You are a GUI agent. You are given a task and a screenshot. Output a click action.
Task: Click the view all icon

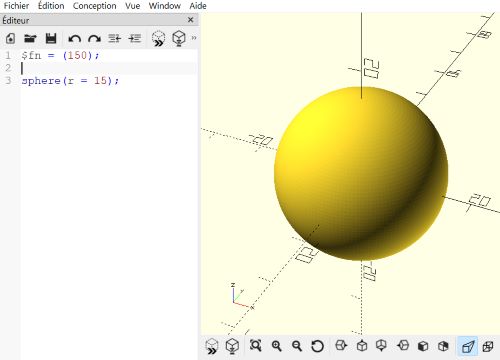[256, 346]
